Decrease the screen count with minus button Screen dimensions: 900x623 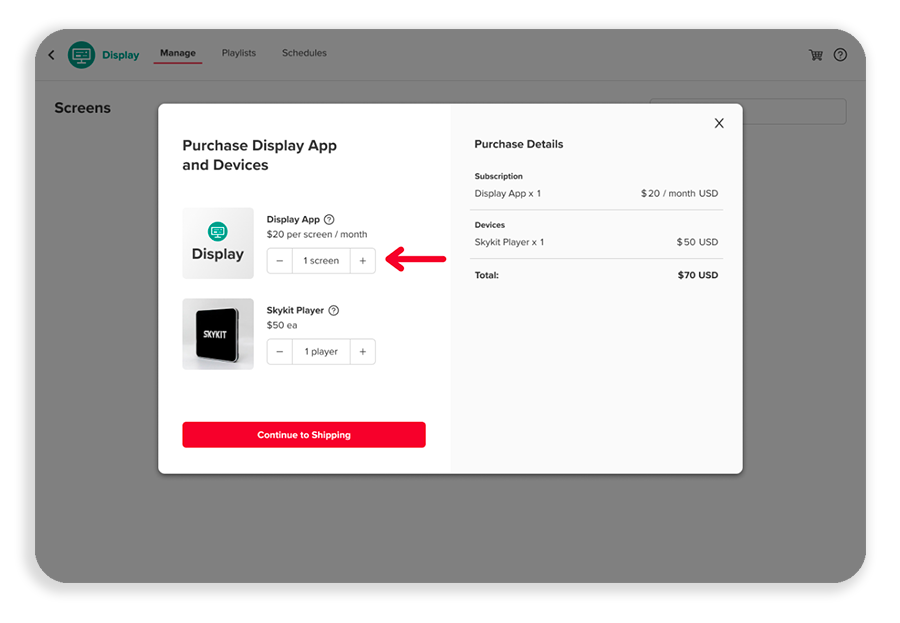(x=280, y=261)
